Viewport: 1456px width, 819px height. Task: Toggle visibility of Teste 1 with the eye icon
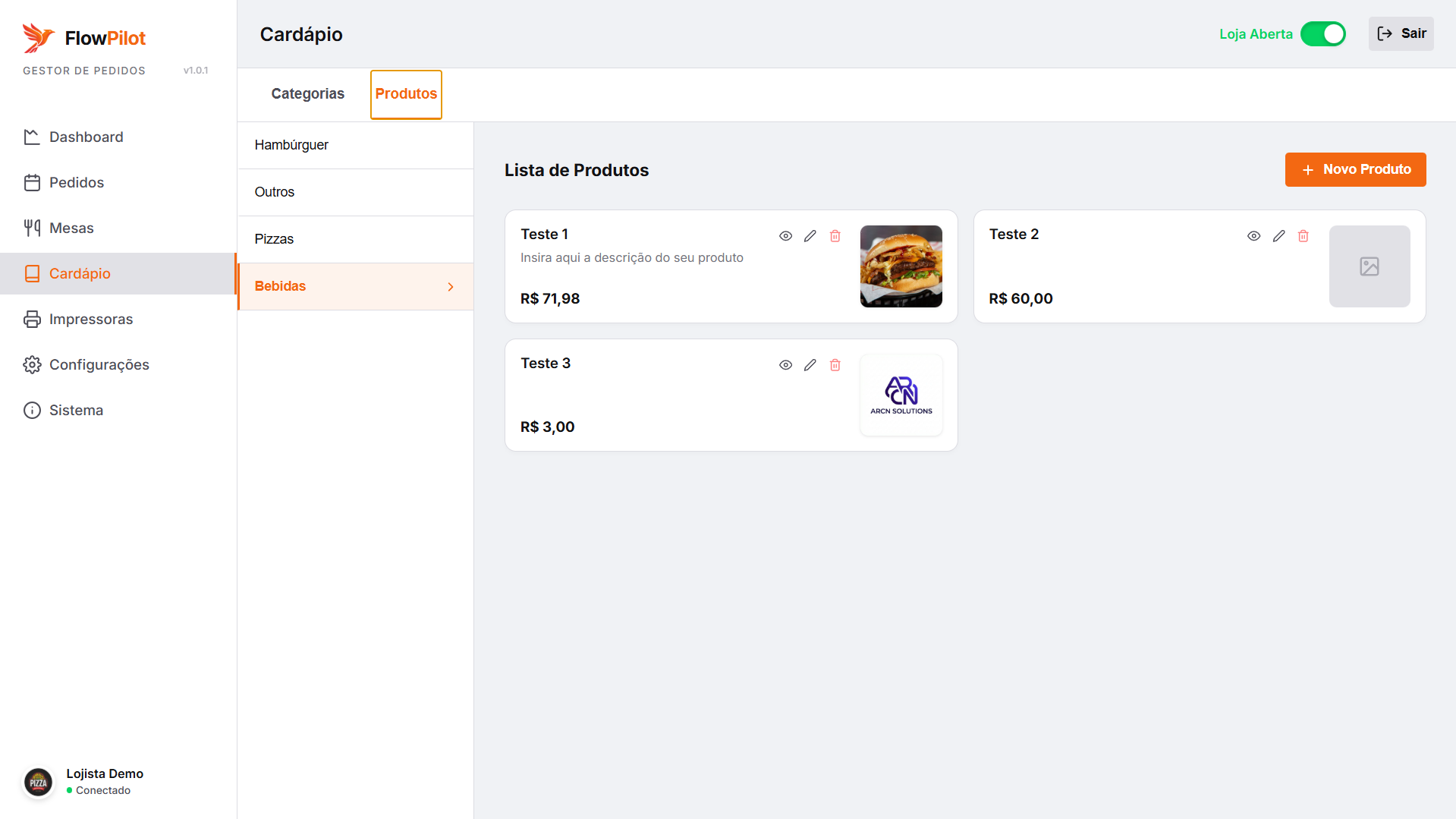point(785,236)
